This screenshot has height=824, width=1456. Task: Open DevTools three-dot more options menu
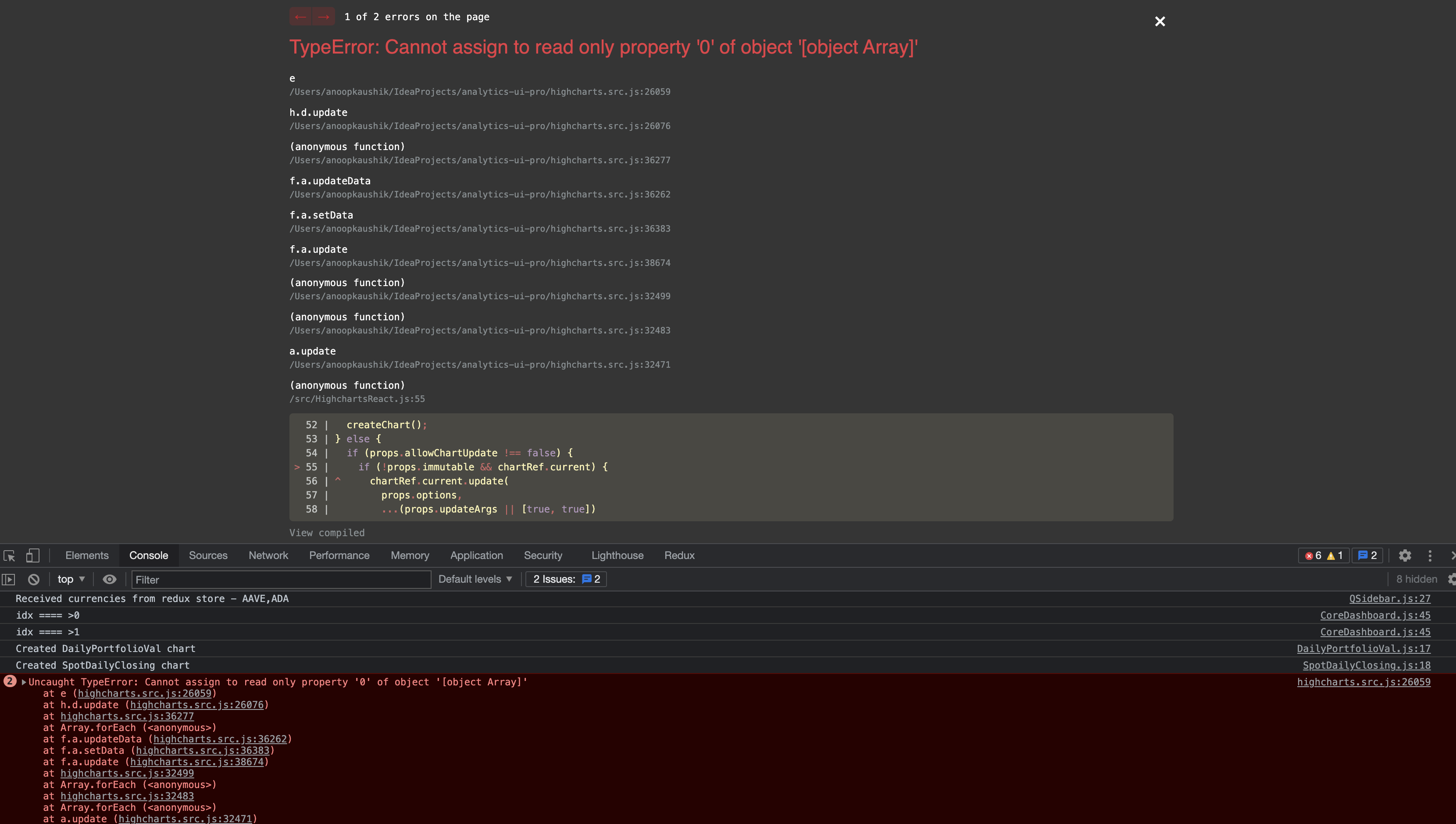[x=1430, y=556]
